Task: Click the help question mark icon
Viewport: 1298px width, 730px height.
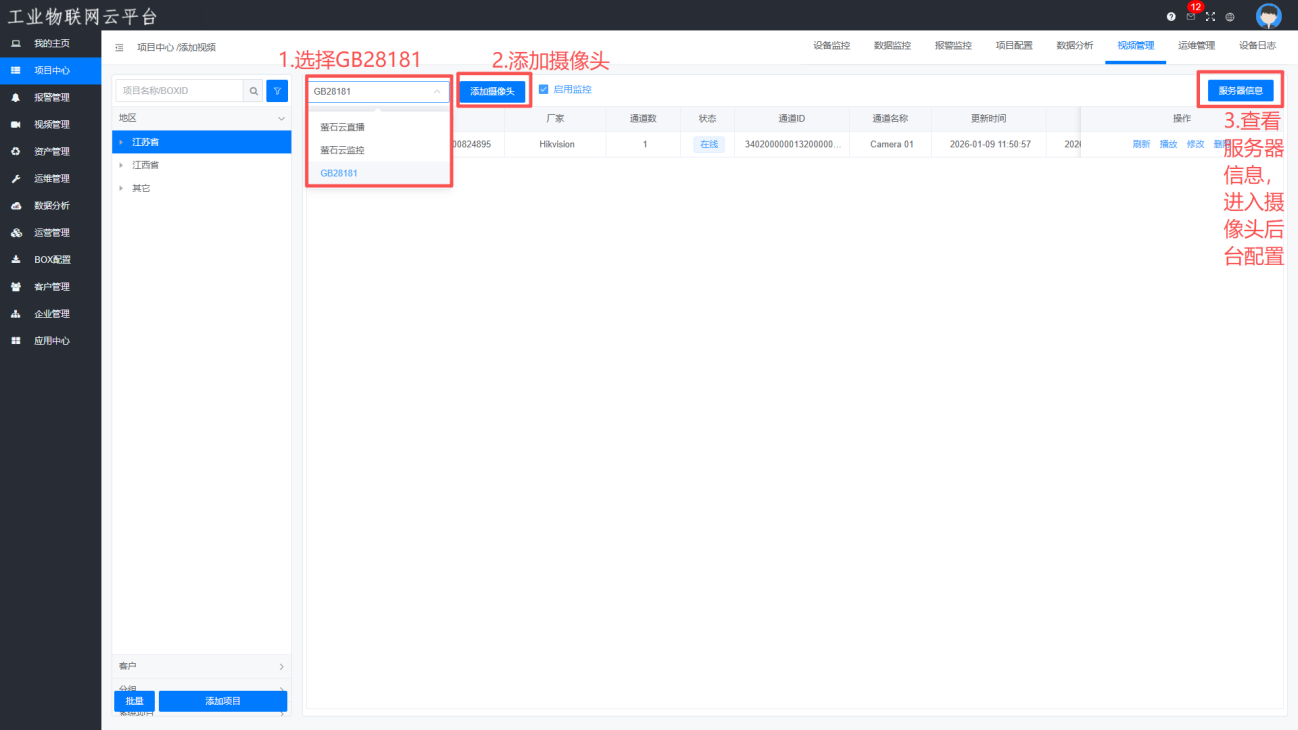Action: pyautogui.click(x=1171, y=17)
